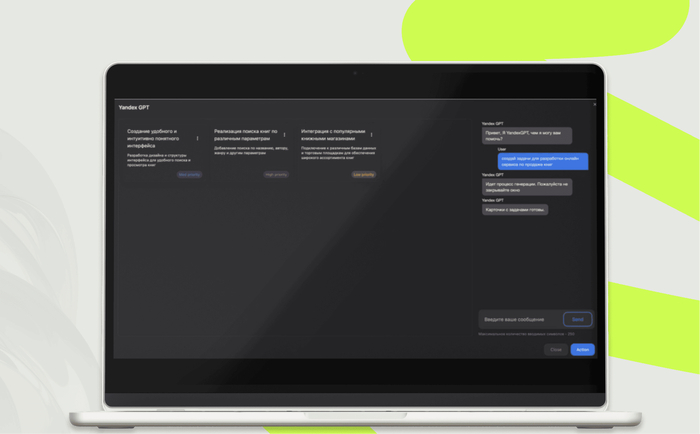Click the Yandex GPT dialog title
This screenshot has width=700, height=434.
(x=134, y=106)
